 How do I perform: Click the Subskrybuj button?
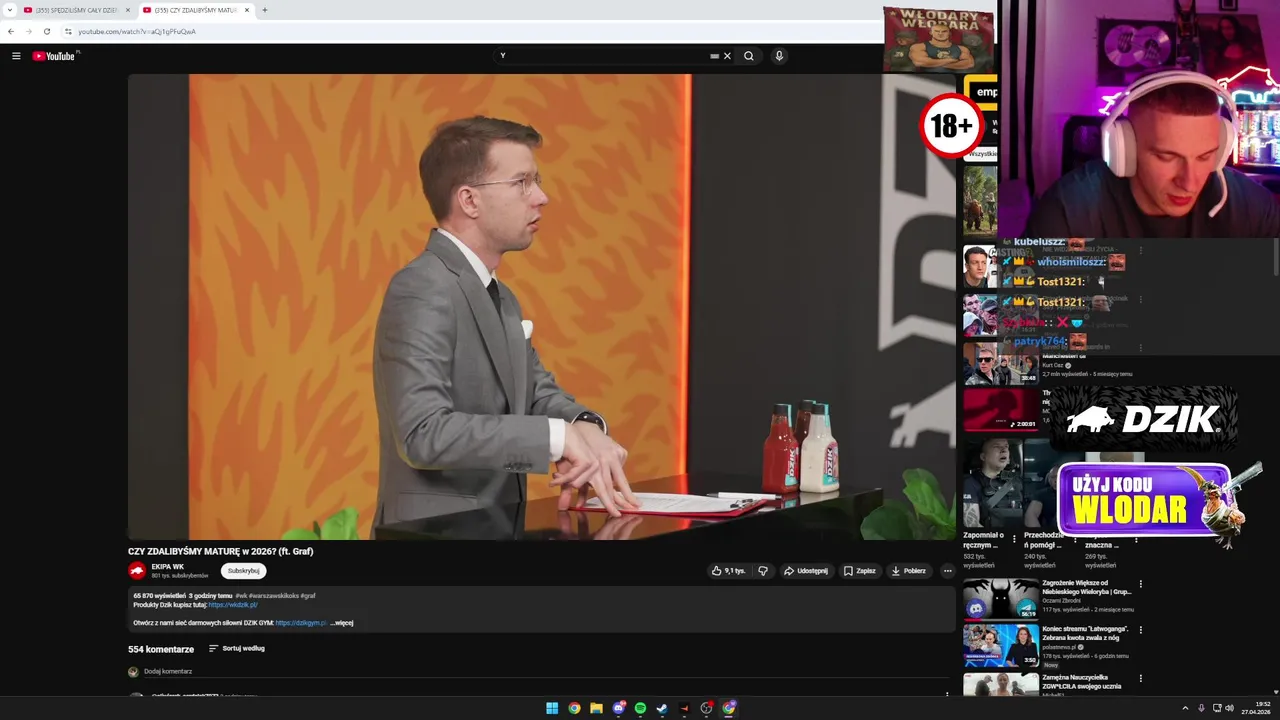tap(243, 571)
